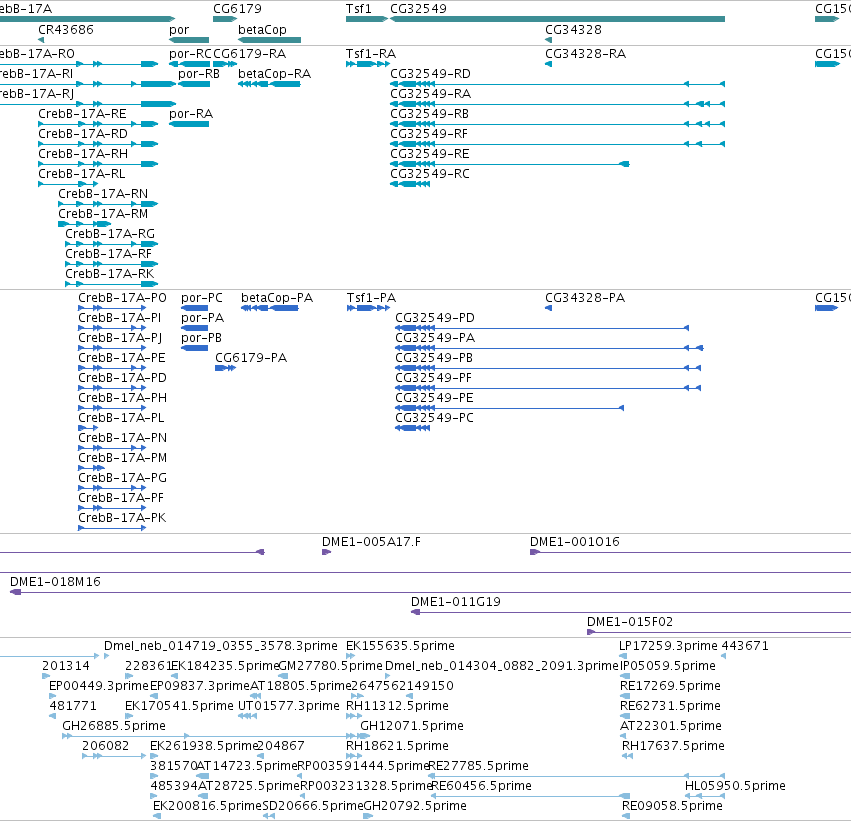Select the CR43686 gene label
Image resolution: width=851 pixels, height=821 pixels.
(66, 29)
